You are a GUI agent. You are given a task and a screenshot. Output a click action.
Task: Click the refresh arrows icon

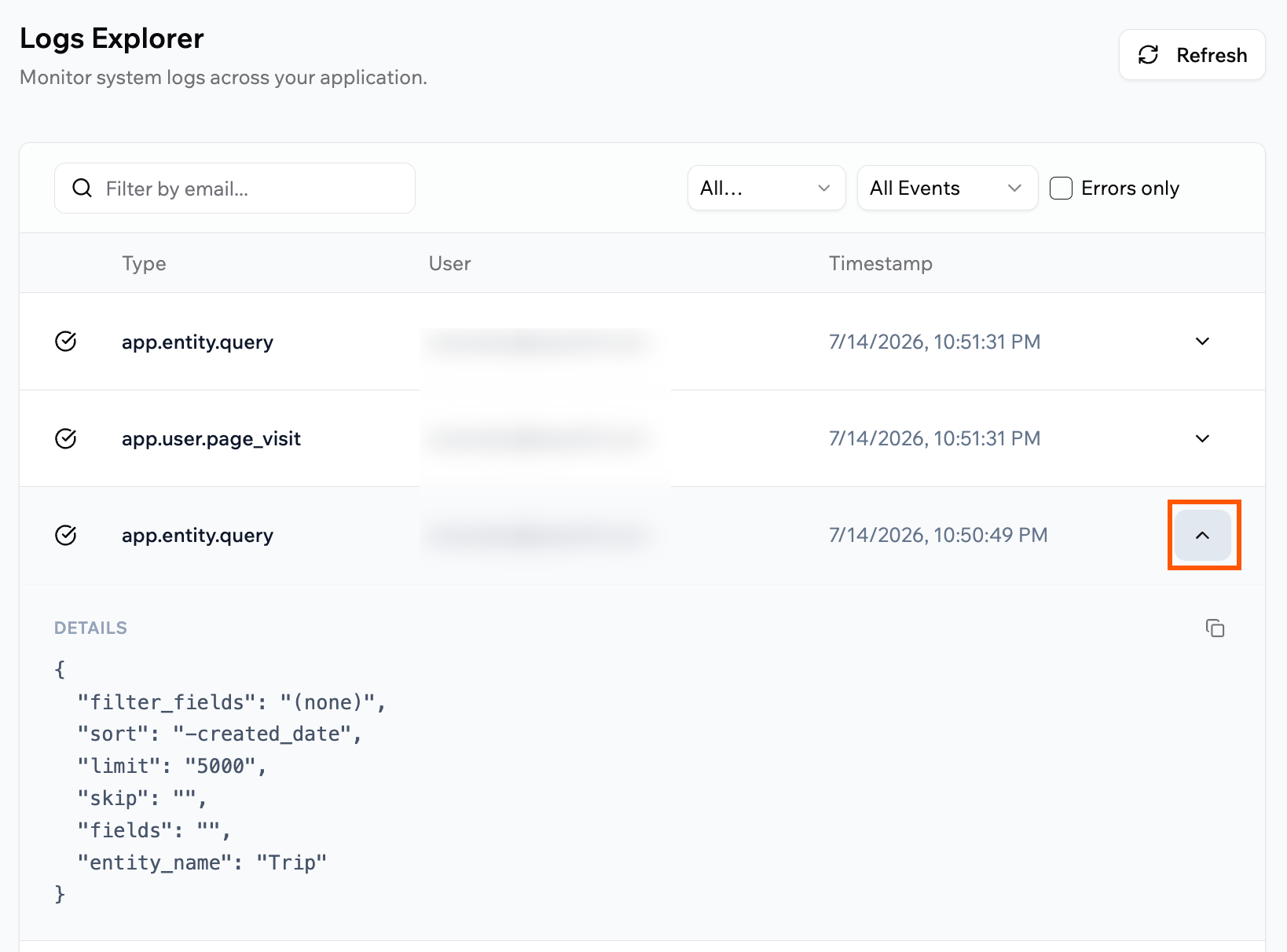tap(1149, 54)
